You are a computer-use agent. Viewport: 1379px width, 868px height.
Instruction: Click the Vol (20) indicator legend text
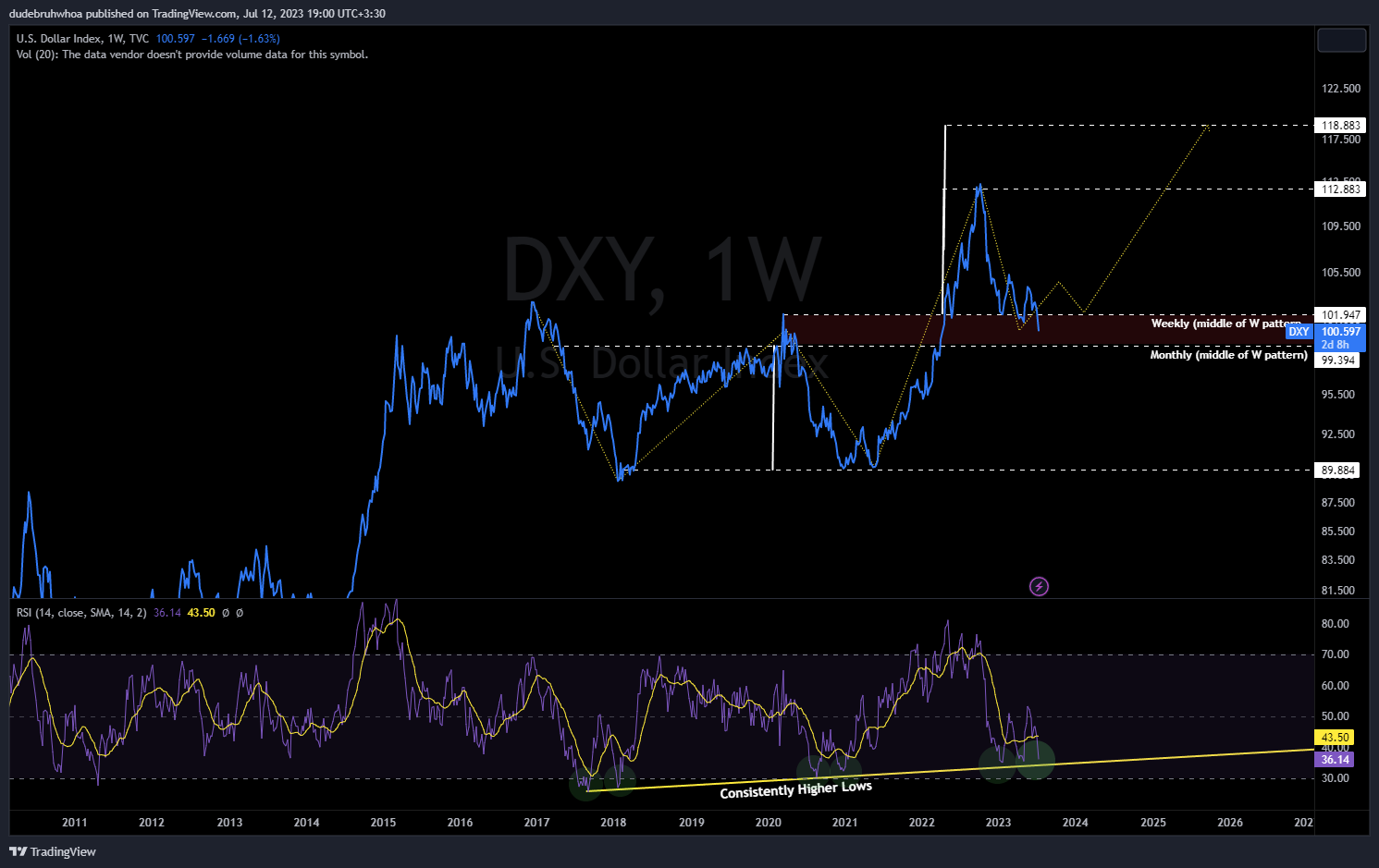click(192, 55)
